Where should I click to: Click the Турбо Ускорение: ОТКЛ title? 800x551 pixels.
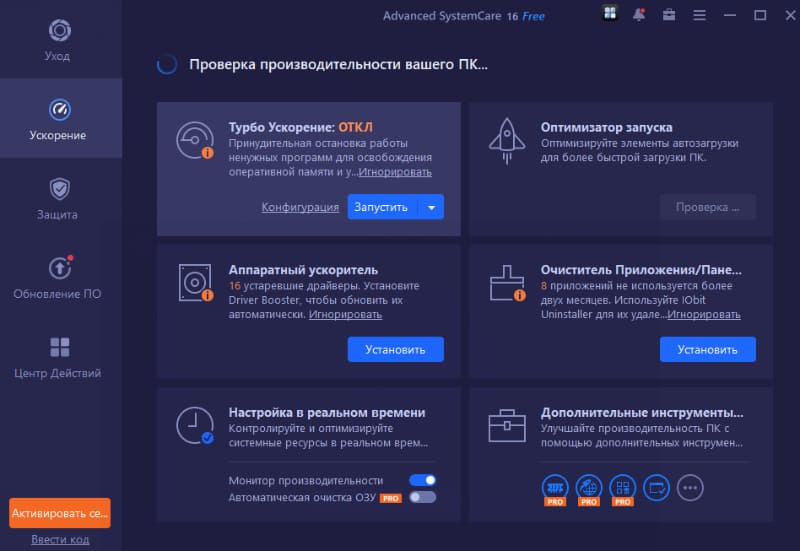point(301,127)
